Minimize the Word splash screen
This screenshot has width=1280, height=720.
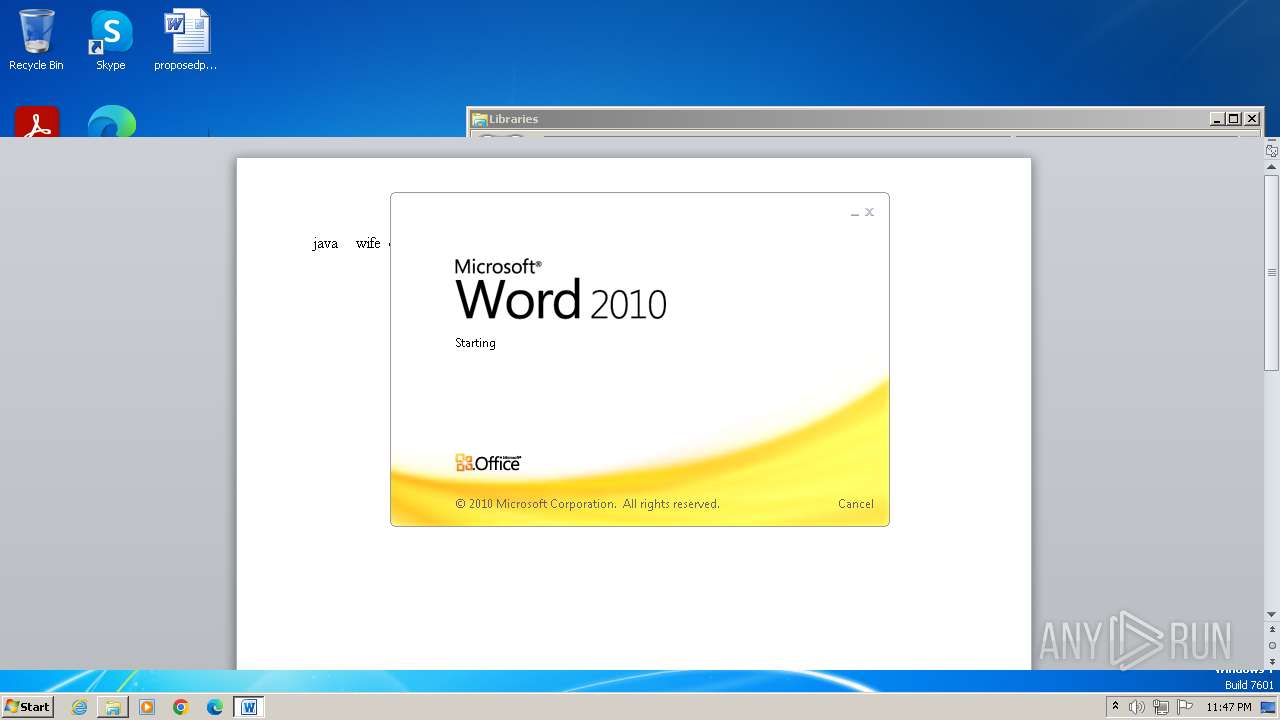tap(855, 213)
